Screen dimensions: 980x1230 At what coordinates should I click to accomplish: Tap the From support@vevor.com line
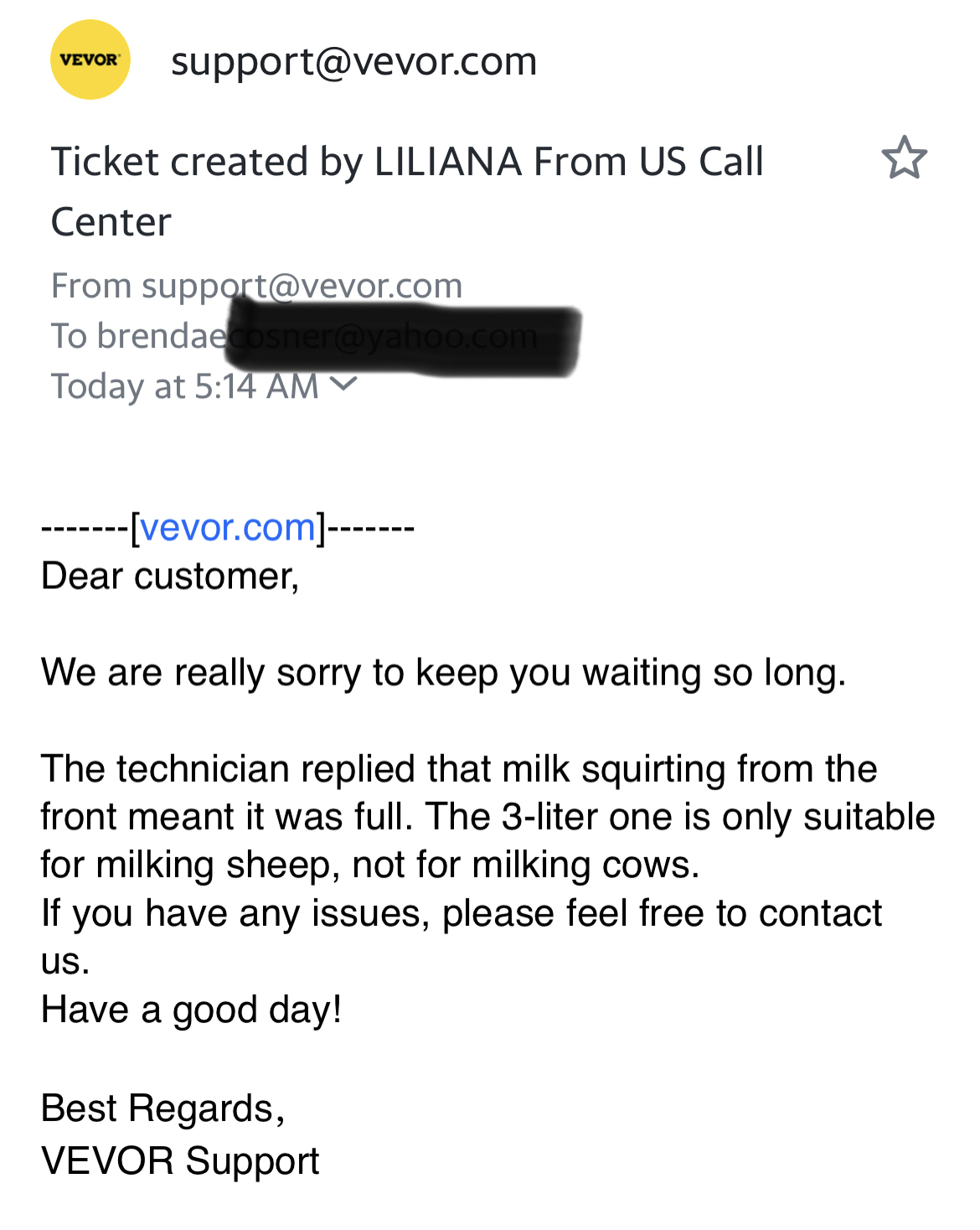(256, 286)
